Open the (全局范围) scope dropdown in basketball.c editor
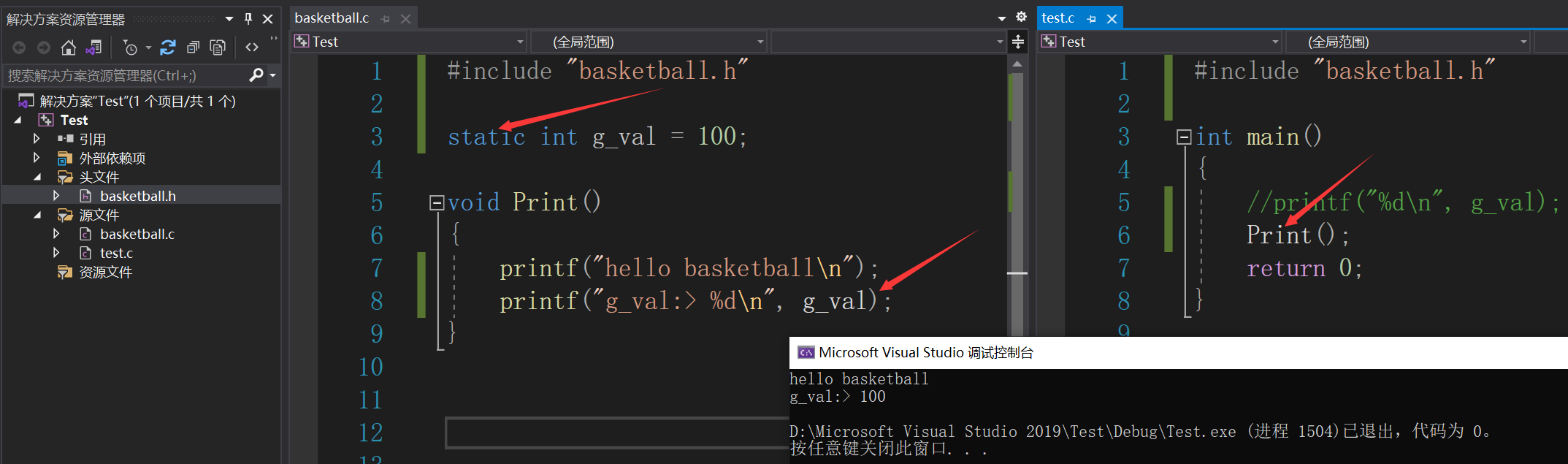 [x=649, y=42]
